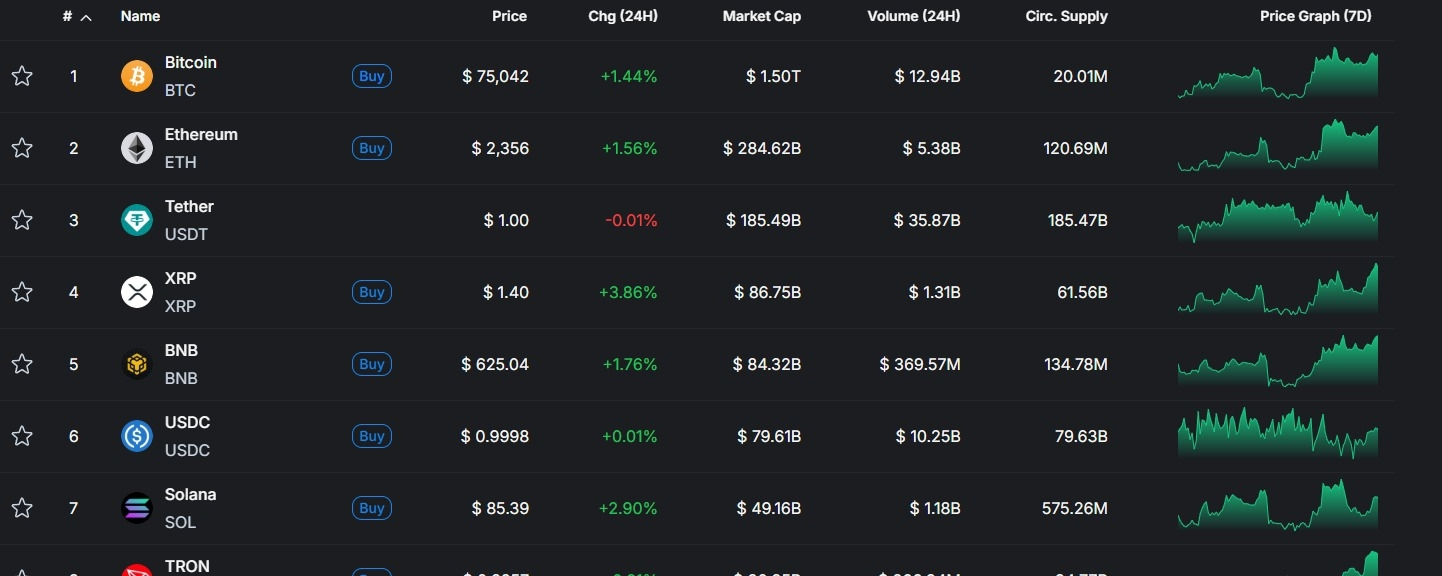Screen dimensions: 1442x576
Task: Click the BNB logo icon
Action: [137, 364]
